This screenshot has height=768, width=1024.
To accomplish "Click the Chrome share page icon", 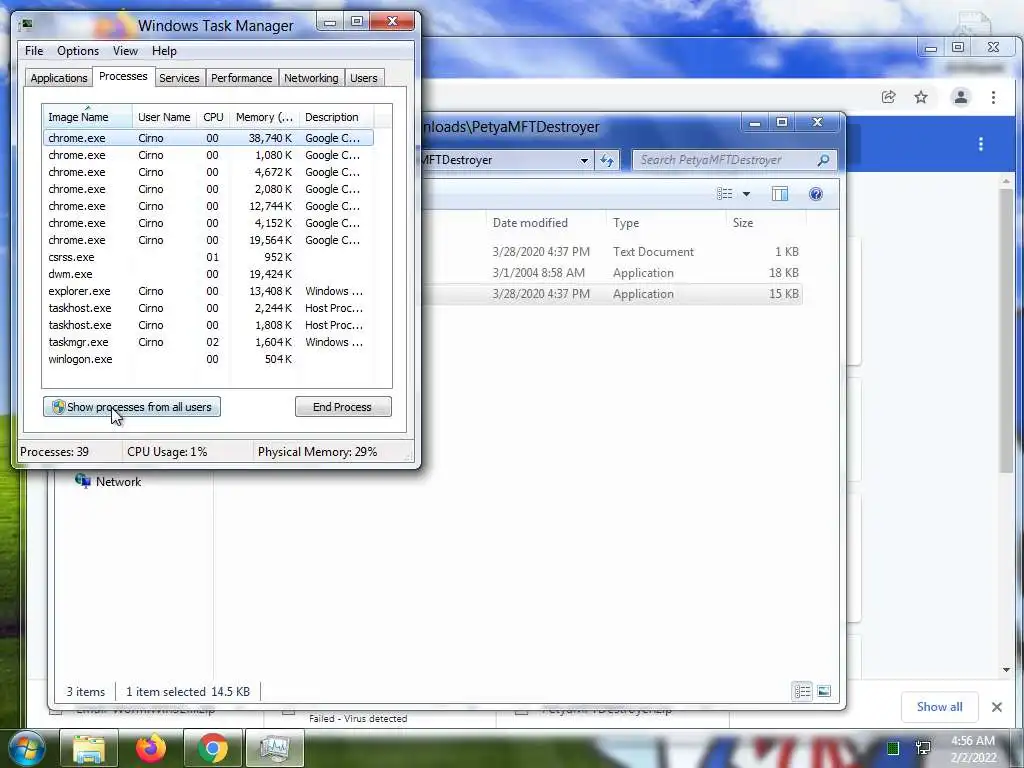I will (888, 97).
